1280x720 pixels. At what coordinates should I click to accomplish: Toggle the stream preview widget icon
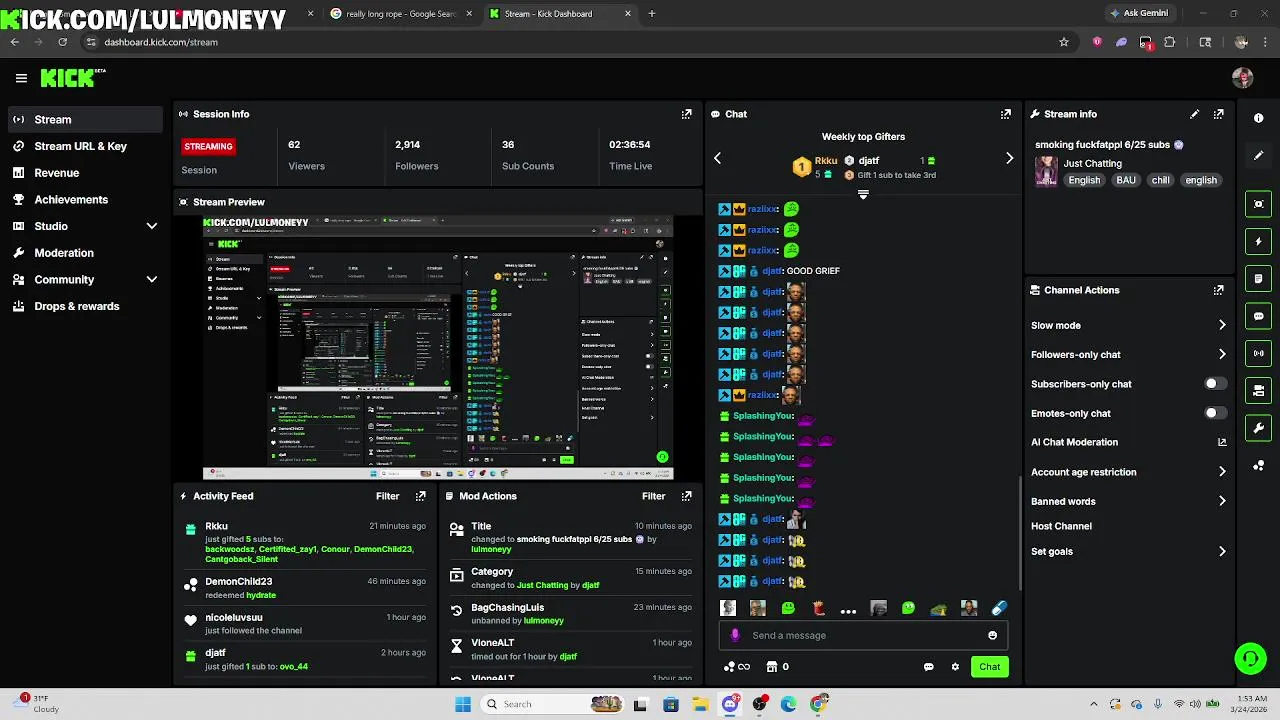(1258, 204)
